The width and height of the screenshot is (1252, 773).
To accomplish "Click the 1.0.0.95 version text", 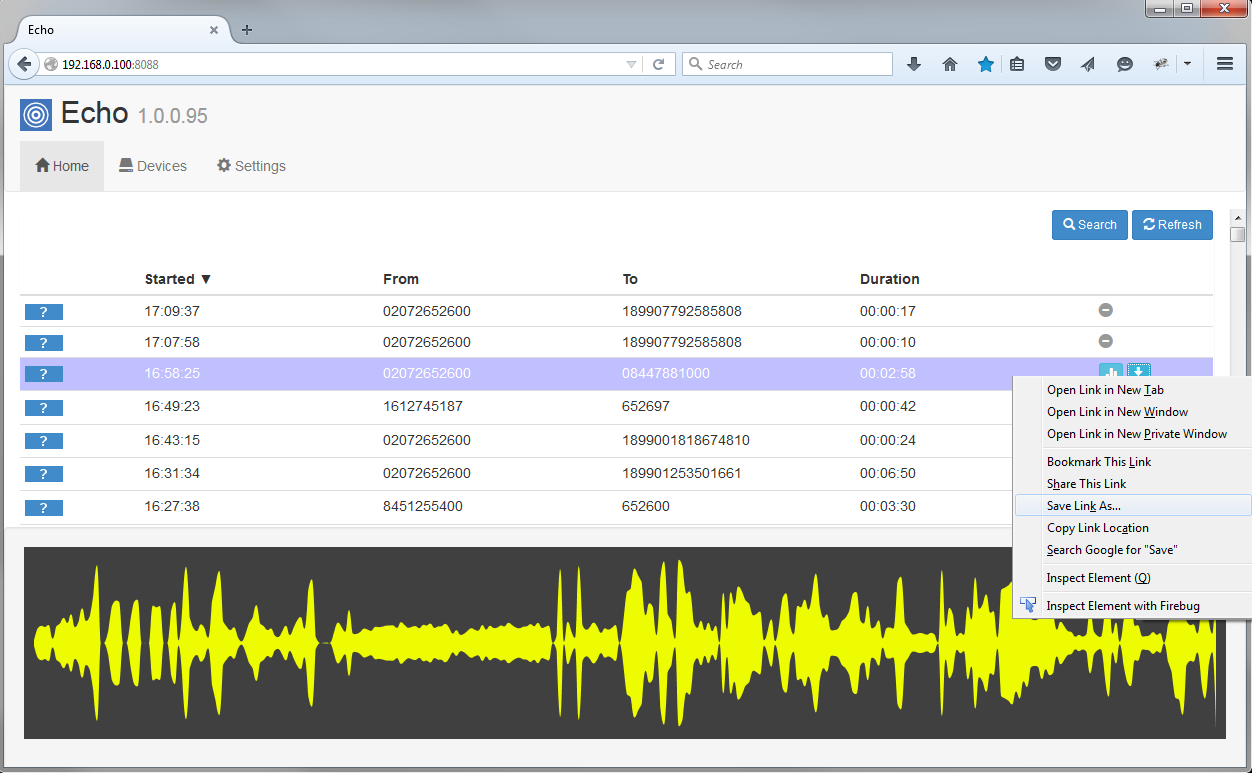I will (x=173, y=116).
